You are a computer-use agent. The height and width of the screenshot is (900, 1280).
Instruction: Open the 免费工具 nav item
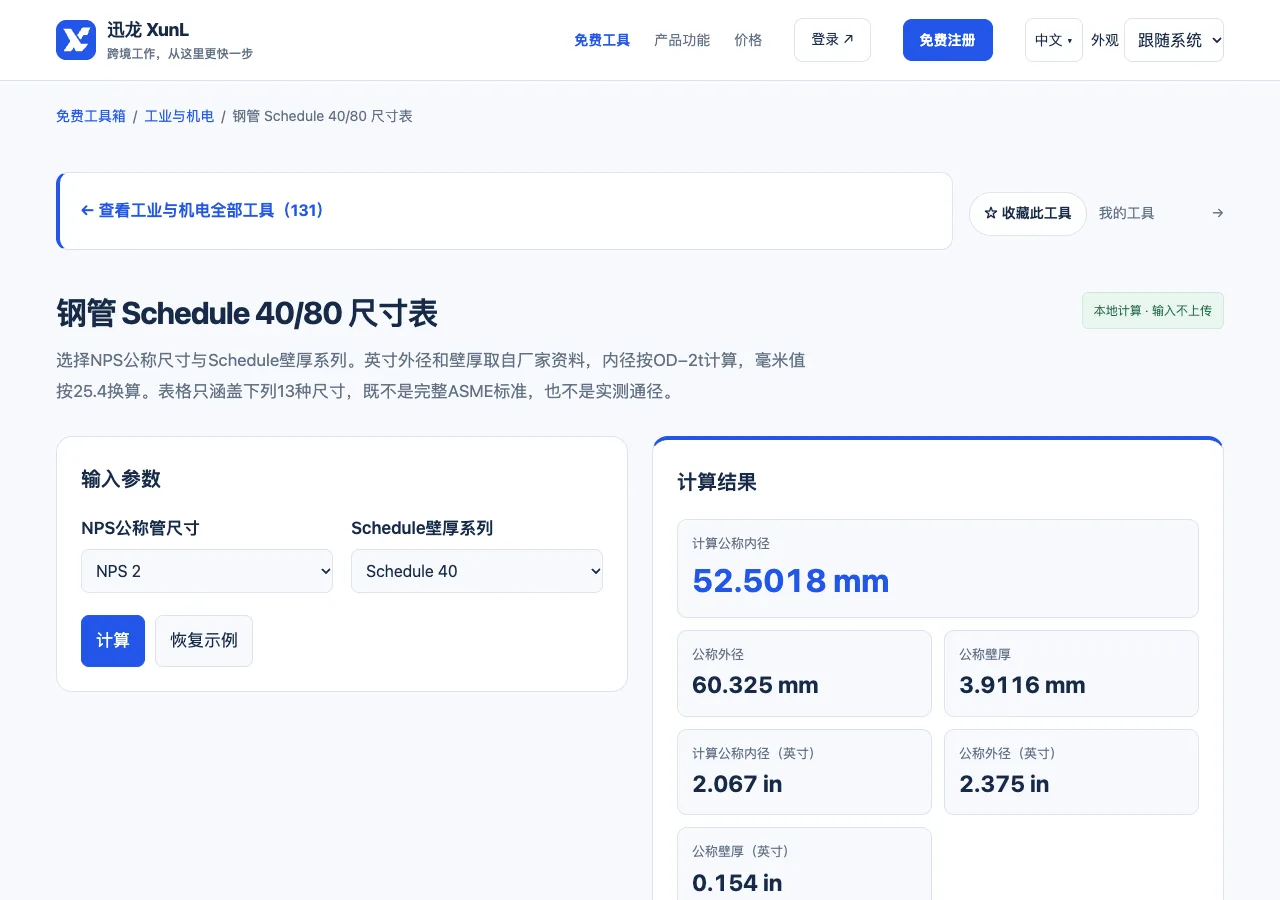tap(602, 40)
